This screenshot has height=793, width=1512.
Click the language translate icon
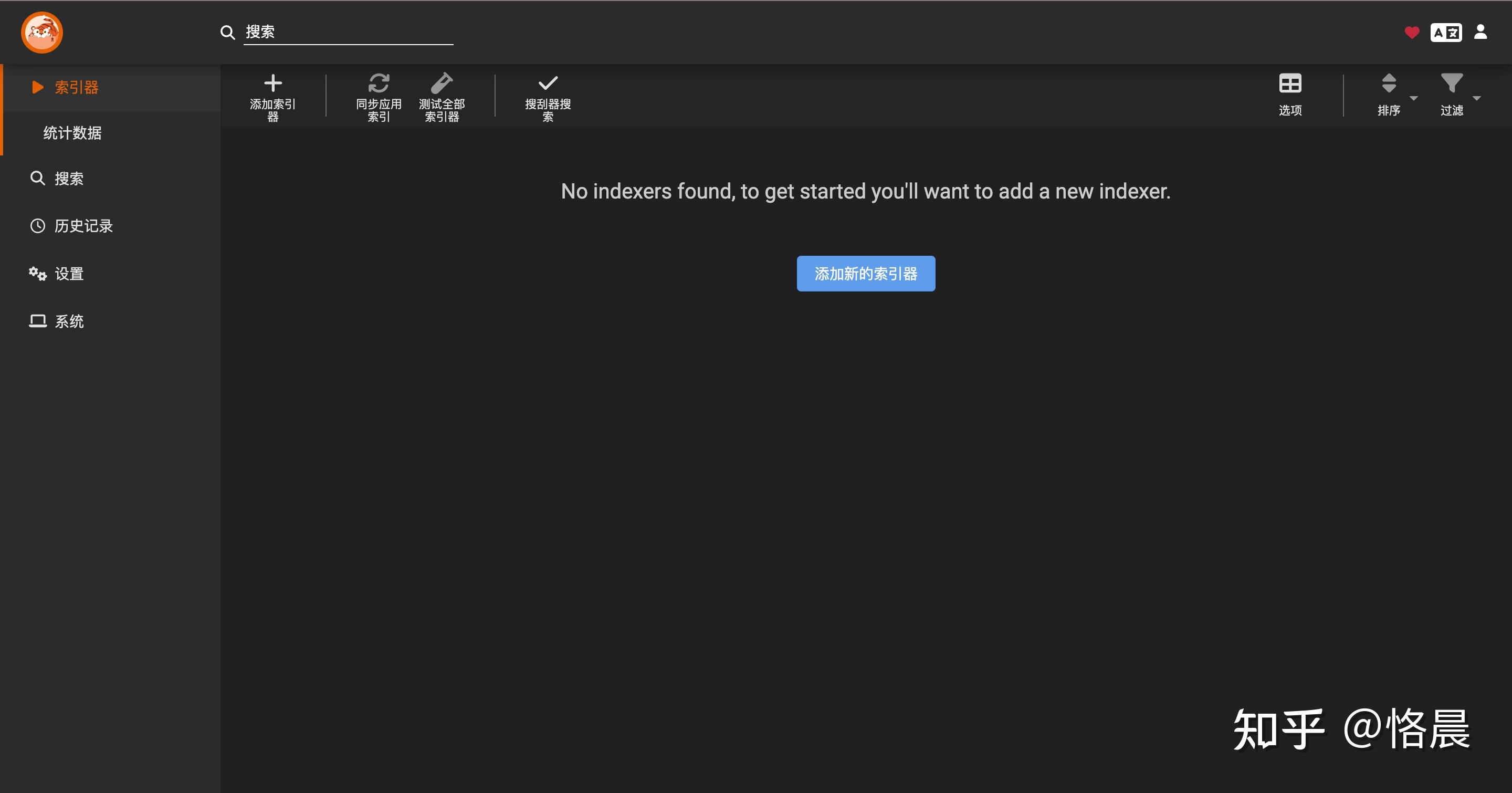pos(1446,32)
